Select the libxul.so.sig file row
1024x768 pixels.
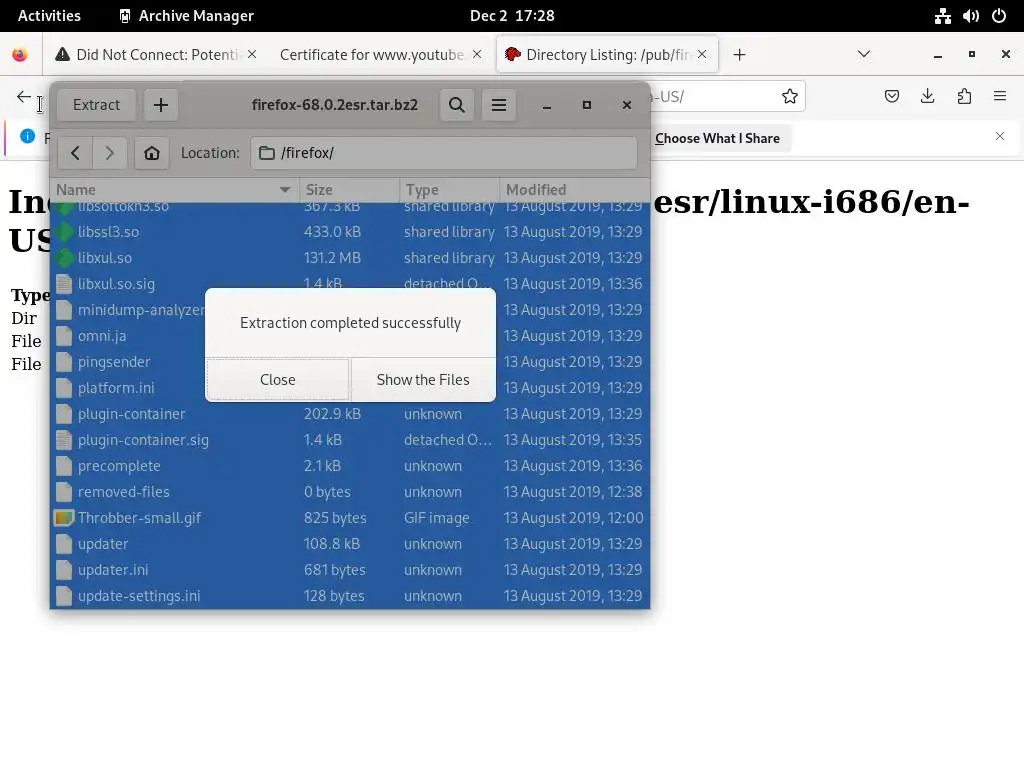350,284
